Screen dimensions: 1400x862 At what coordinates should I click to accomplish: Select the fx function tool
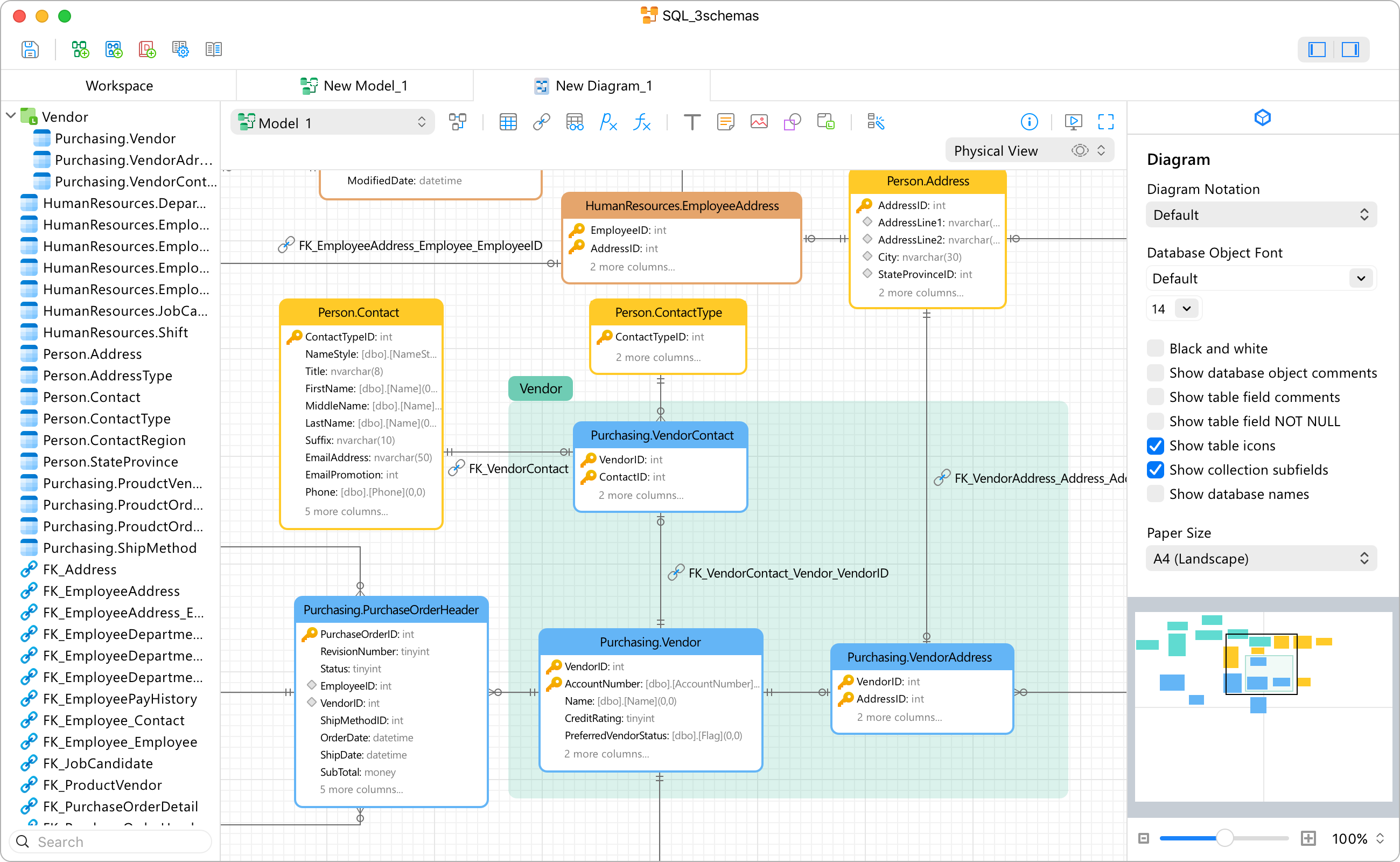click(x=642, y=122)
